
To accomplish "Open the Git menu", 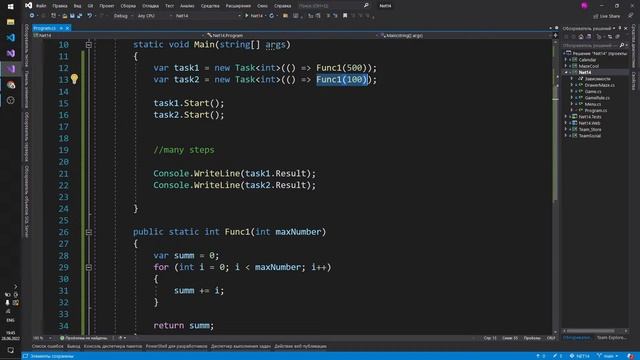I will click(90, 6).
